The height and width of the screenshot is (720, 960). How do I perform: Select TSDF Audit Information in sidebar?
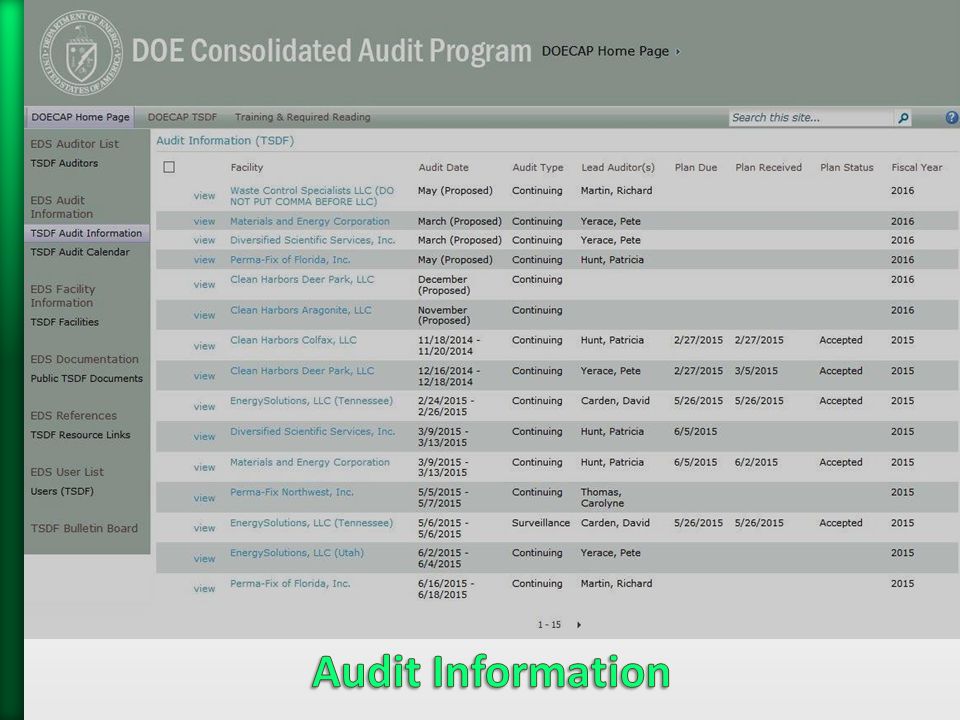click(x=86, y=233)
